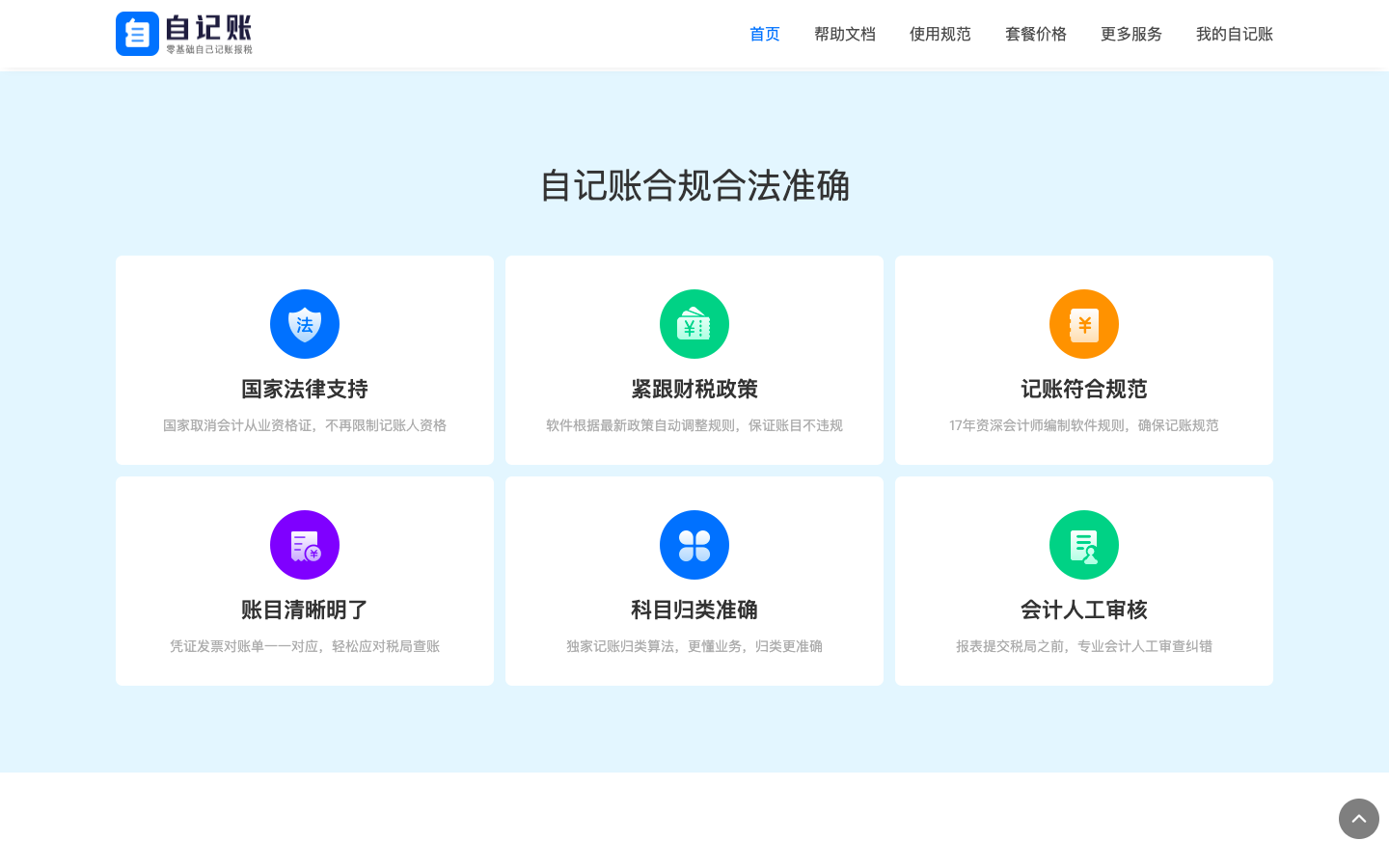1389x868 pixels.
Task: Click the heading 自记账合规合法准确
Action: (694, 186)
